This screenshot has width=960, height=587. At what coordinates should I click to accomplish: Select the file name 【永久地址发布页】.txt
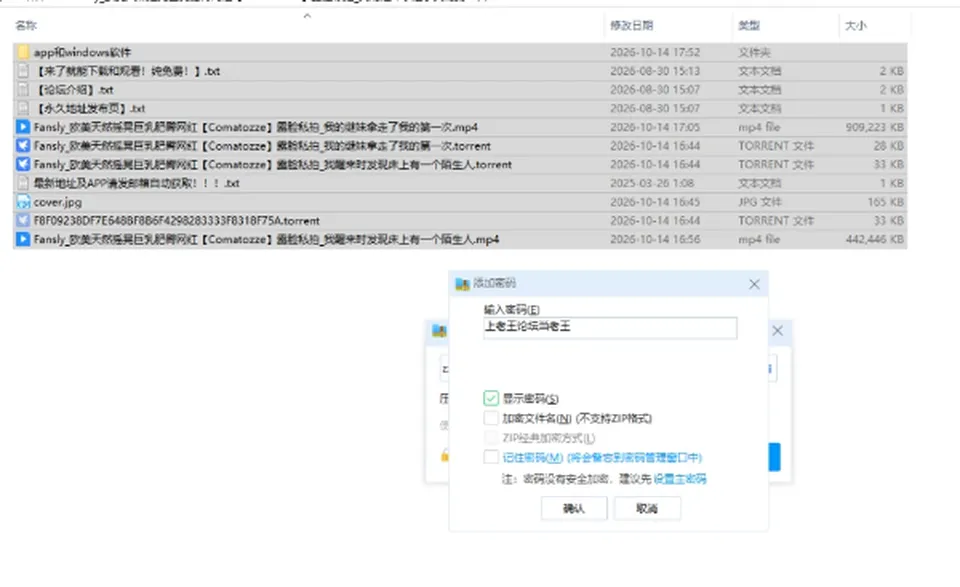tap(90, 108)
